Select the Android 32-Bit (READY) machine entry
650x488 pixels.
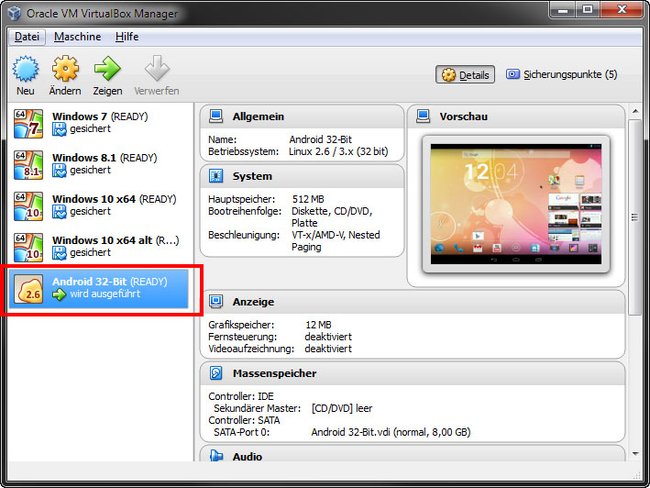coord(99,289)
